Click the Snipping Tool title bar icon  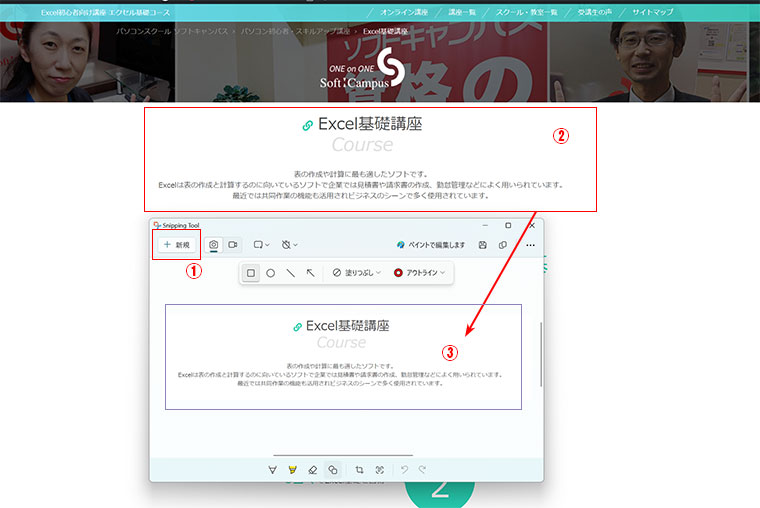(157, 225)
